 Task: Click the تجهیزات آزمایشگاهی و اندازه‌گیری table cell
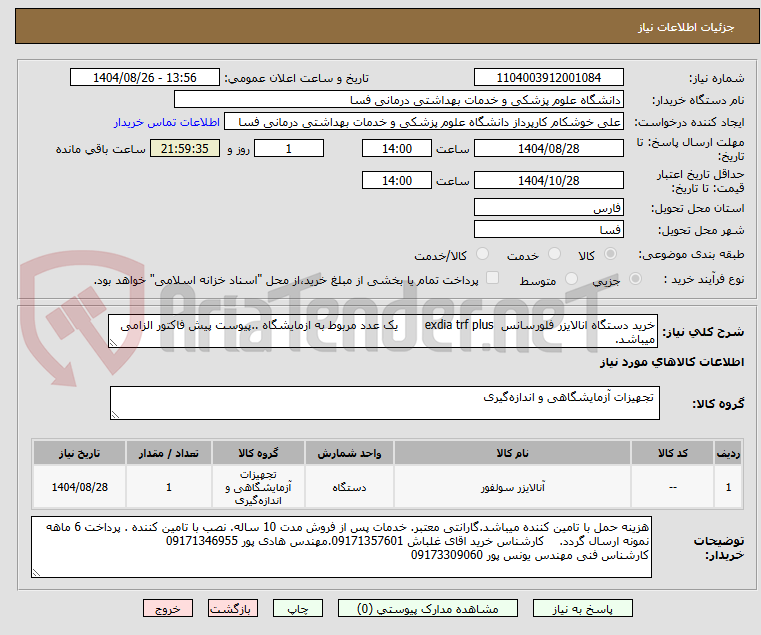[258, 487]
